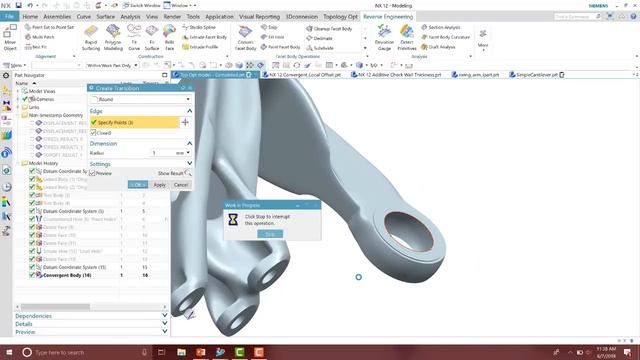Toggle the Preview checkbox
This screenshot has width=640, height=360.
pos(92,173)
